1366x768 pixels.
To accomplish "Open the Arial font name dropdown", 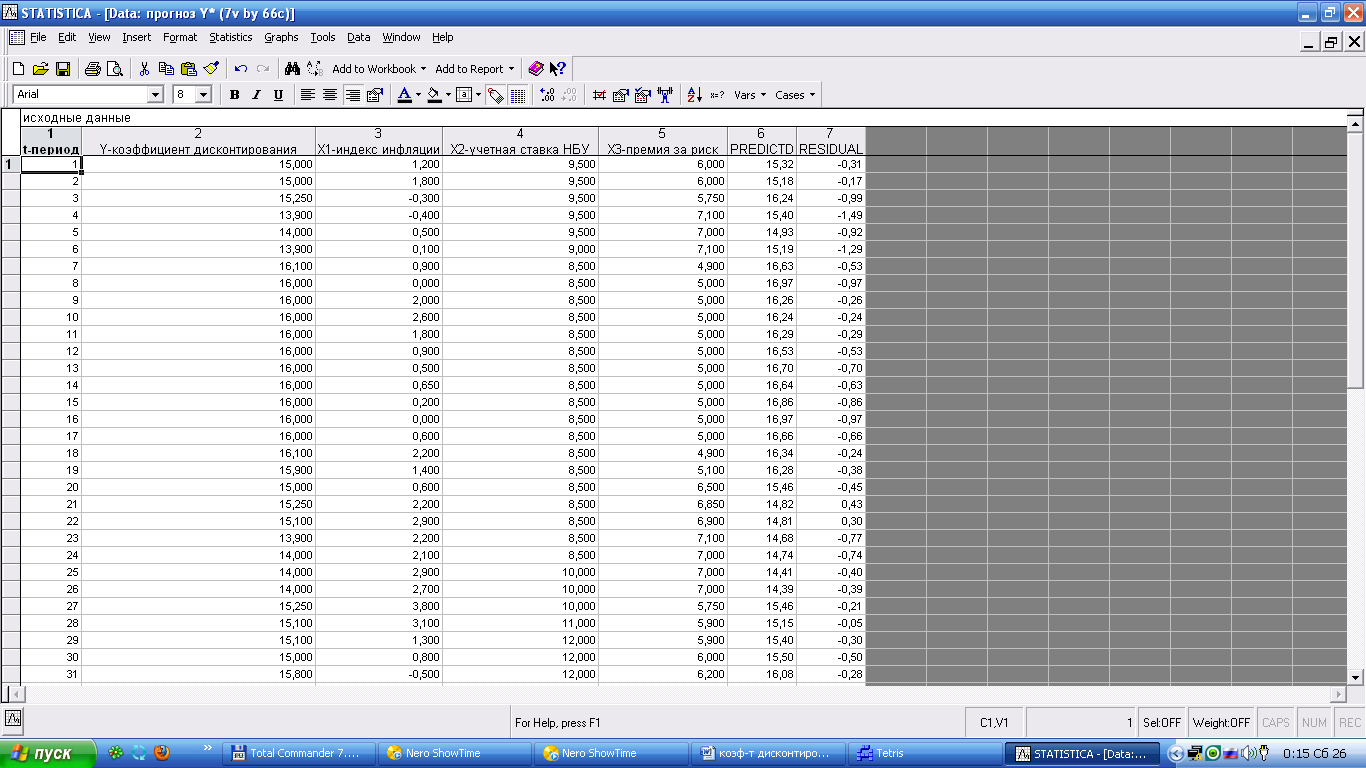I will pyautogui.click(x=155, y=95).
